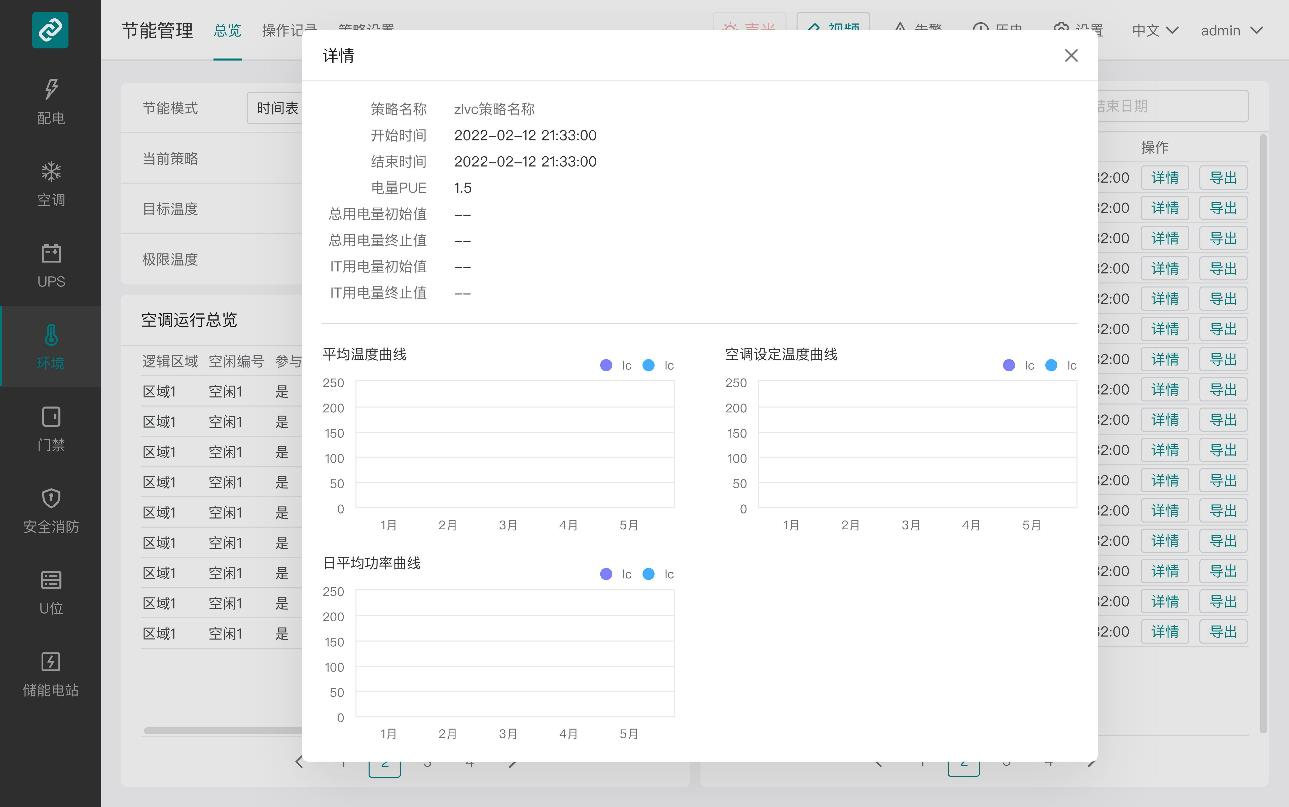This screenshot has width=1289, height=807.
Task: Expand the admin user menu
Action: pyautogui.click(x=1231, y=31)
